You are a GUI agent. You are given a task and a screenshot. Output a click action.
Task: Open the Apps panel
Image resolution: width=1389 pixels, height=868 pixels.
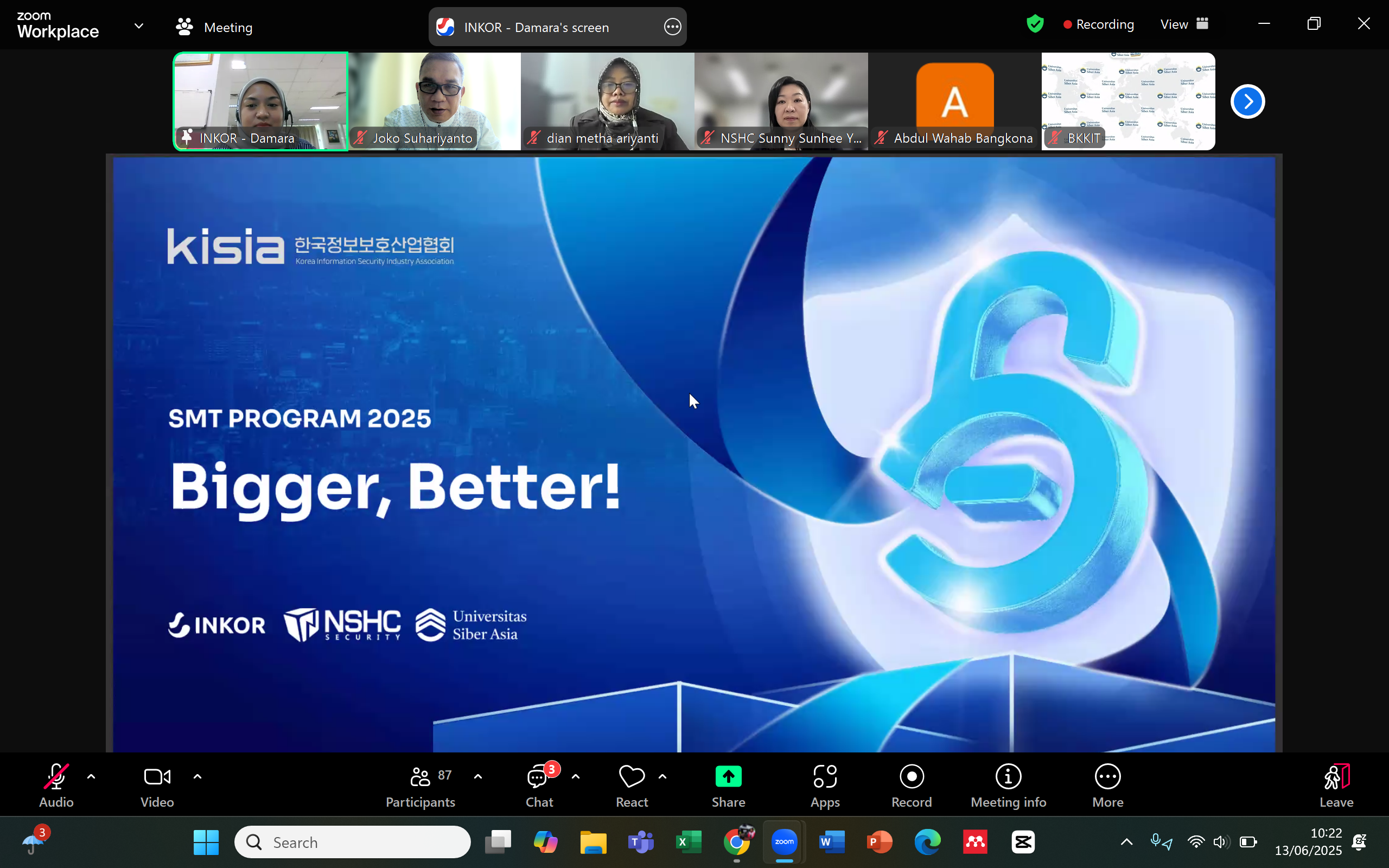pos(825,786)
